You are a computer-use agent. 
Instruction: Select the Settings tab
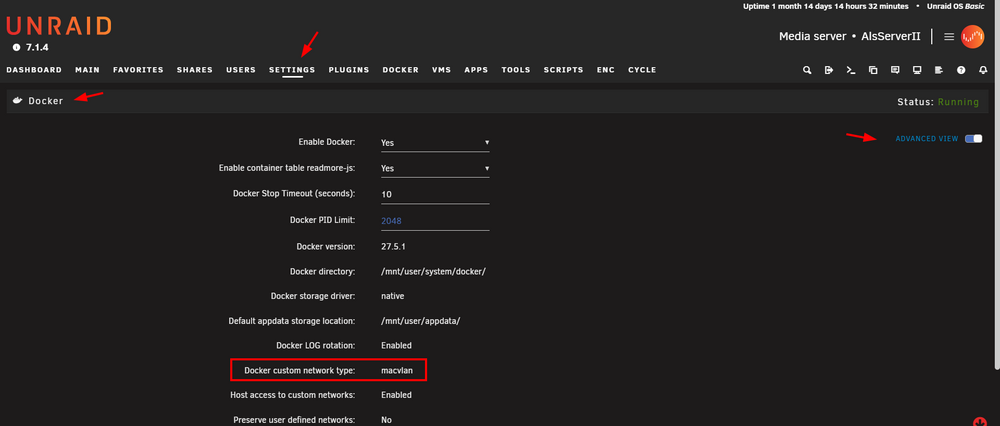pos(292,70)
